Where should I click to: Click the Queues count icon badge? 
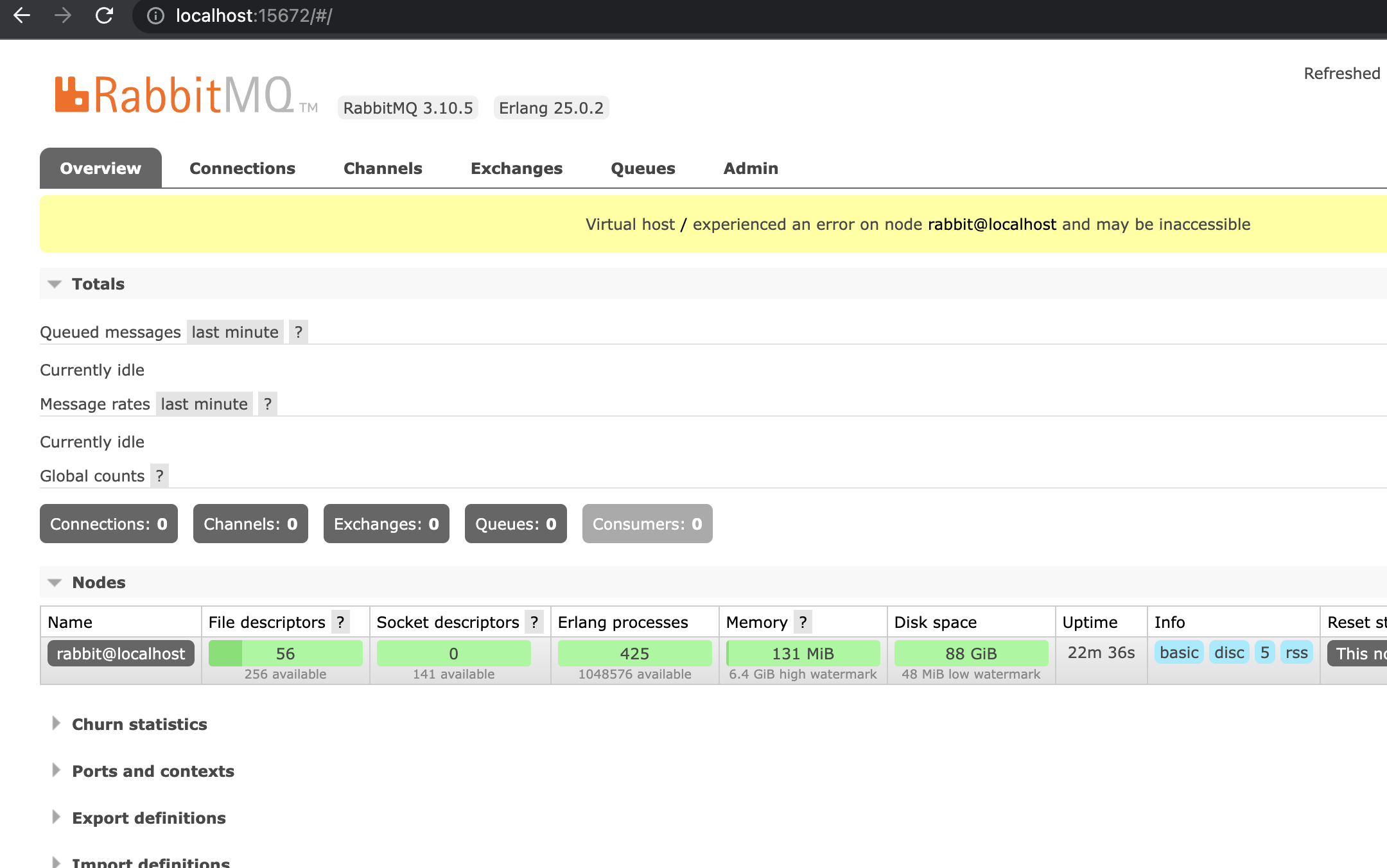click(x=515, y=524)
